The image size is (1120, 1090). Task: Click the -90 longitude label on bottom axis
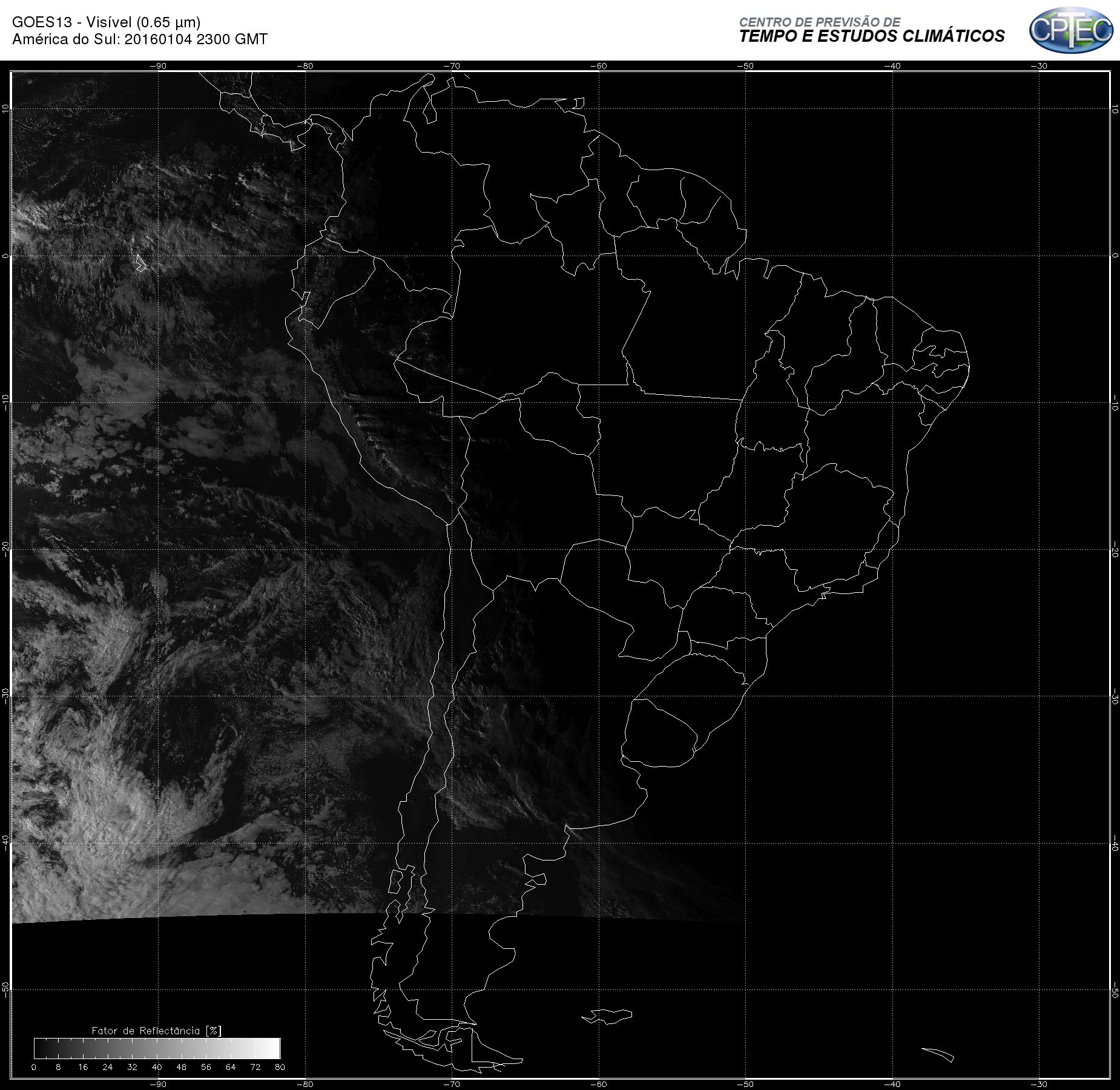point(158,1084)
